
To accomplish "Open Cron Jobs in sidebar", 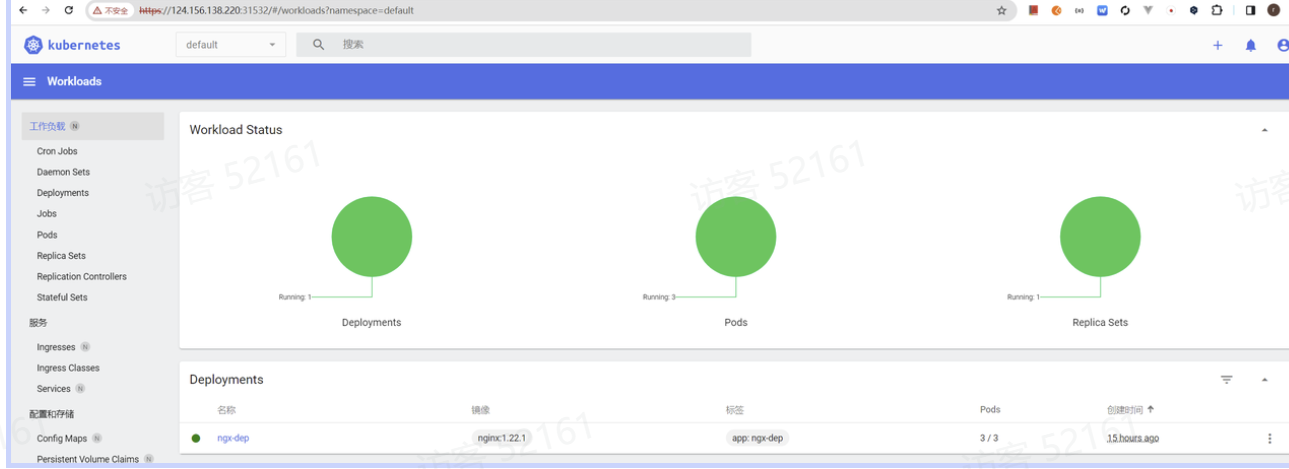I will pos(57,151).
